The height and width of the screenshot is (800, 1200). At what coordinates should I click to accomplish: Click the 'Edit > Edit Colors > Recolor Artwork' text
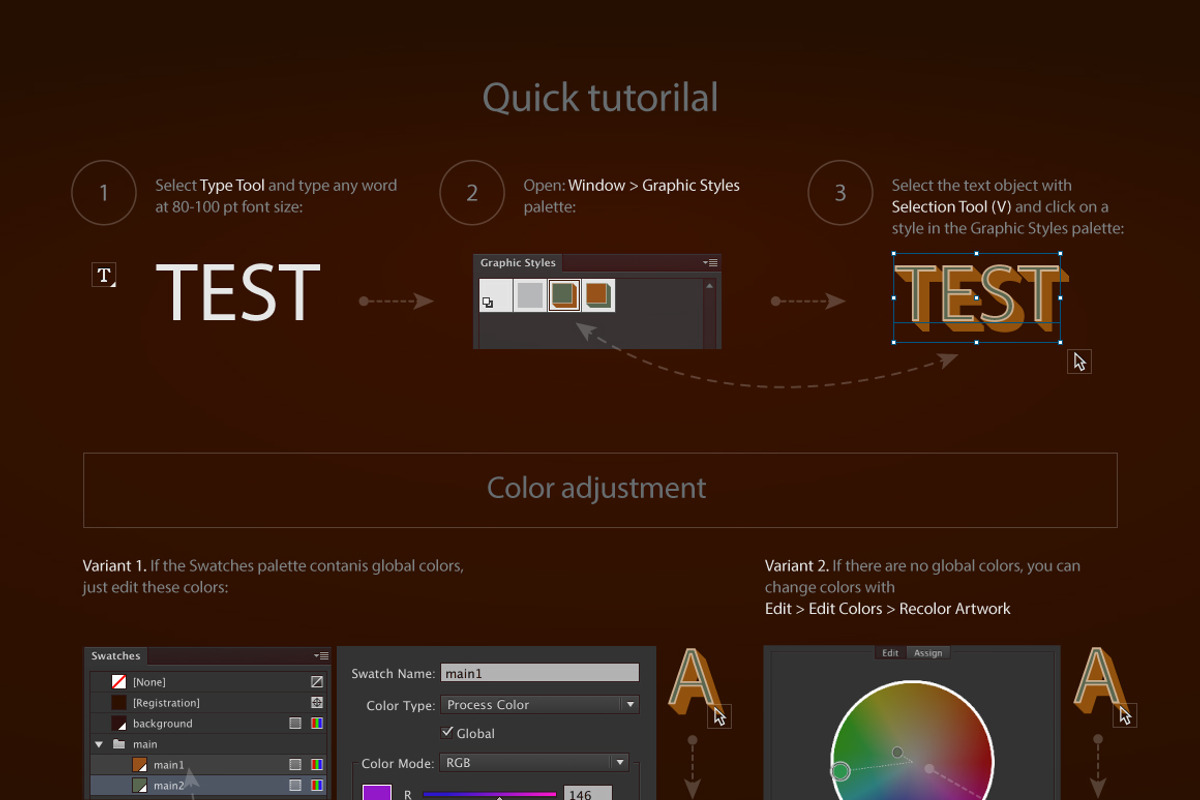888,608
